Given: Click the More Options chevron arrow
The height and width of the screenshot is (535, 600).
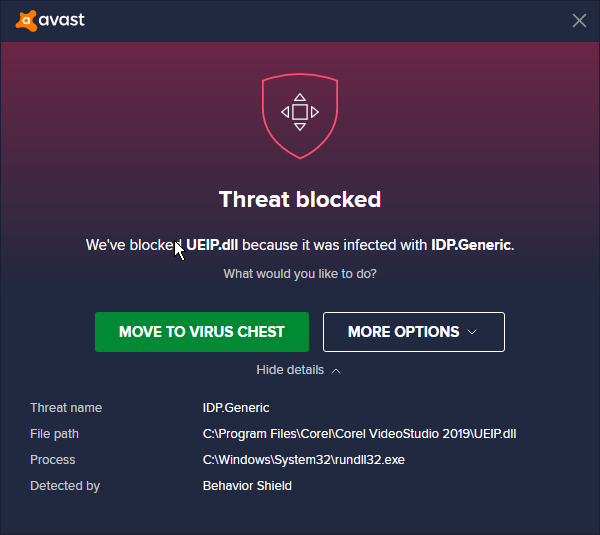Looking at the screenshot, I should 472,332.
